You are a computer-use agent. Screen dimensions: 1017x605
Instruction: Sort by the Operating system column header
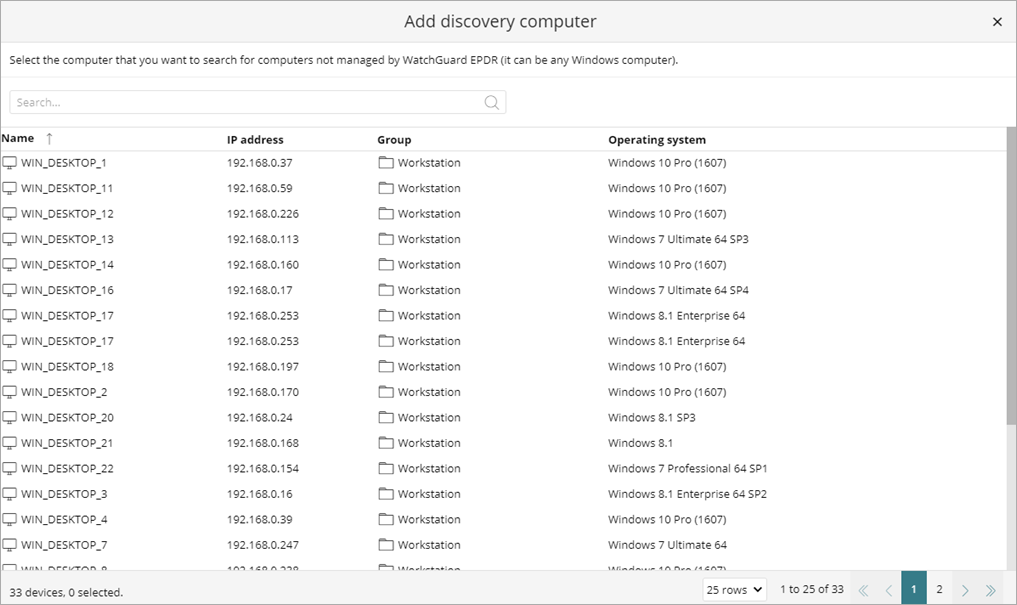pyautogui.click(x=656, y=139)
